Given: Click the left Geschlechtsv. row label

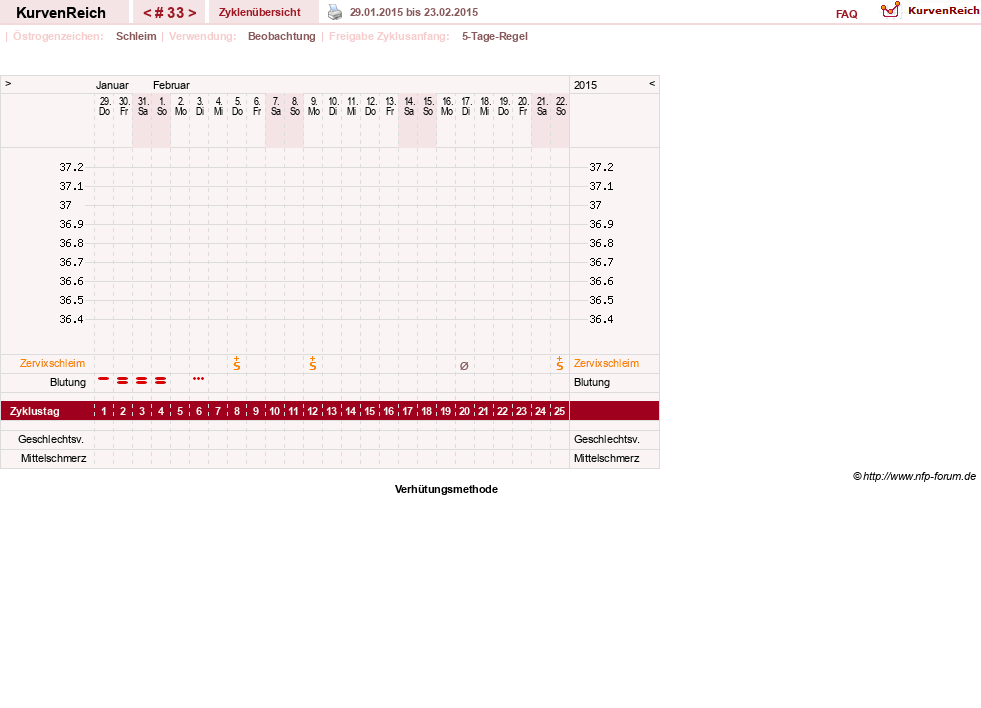Looking at the screenshot, I should click(51, 440).
